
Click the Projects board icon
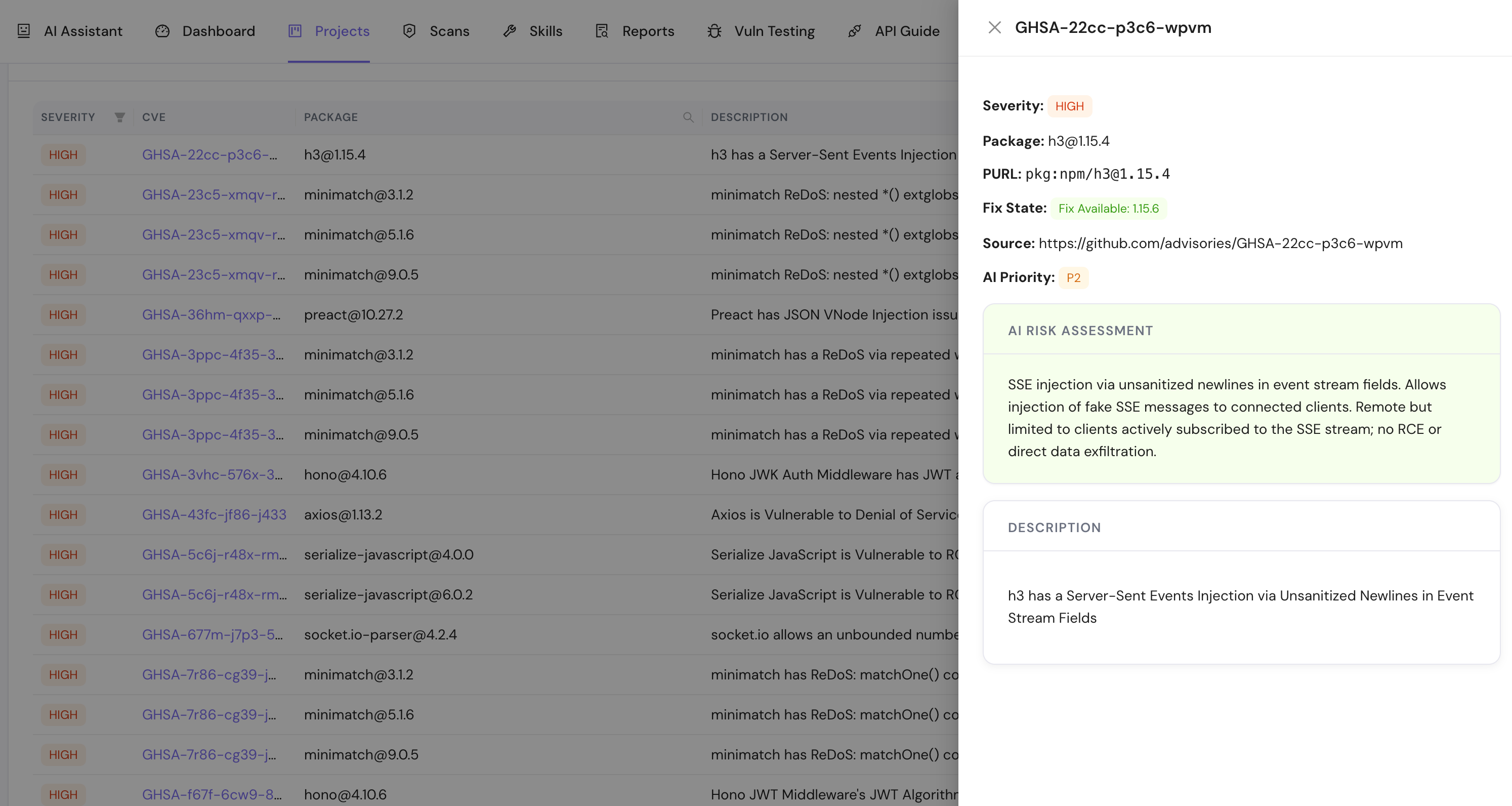295,31
